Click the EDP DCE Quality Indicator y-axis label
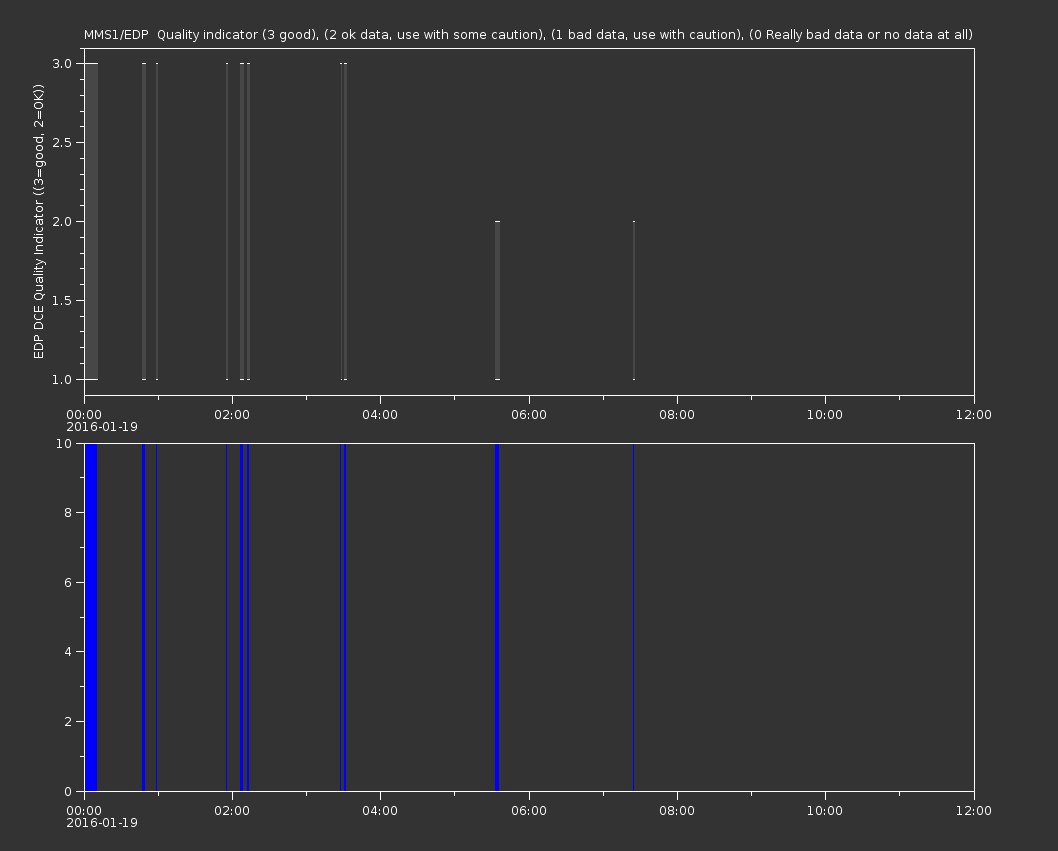The height and width of the screenshot is (851, 1058). [x=38, y=221]
